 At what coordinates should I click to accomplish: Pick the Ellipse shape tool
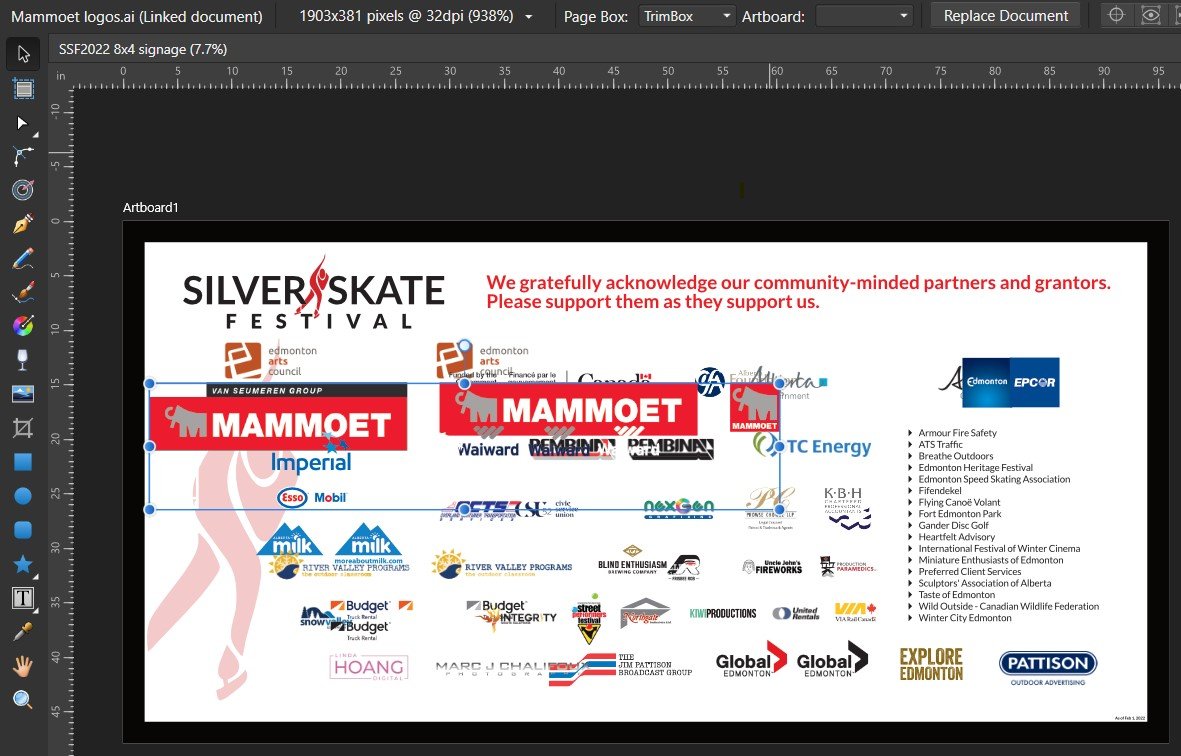click(x=23, y=495)
